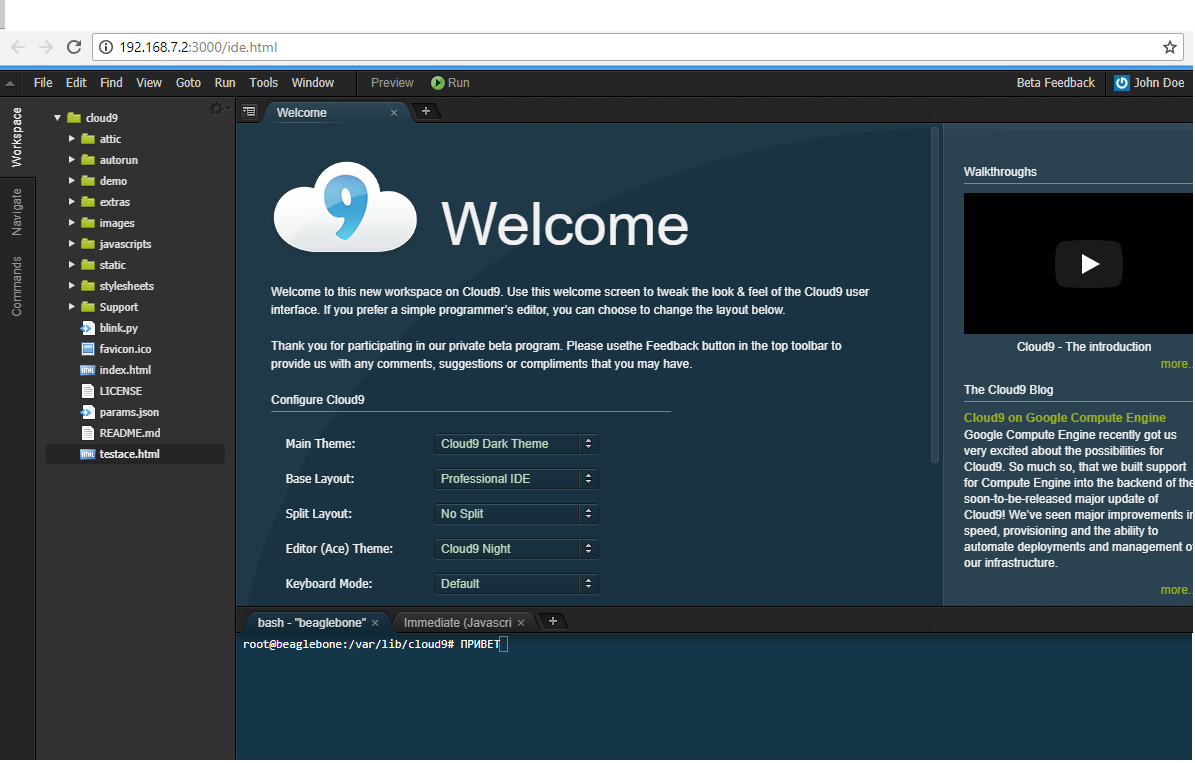Bookmark this page with star icon

click(1170, 47)
